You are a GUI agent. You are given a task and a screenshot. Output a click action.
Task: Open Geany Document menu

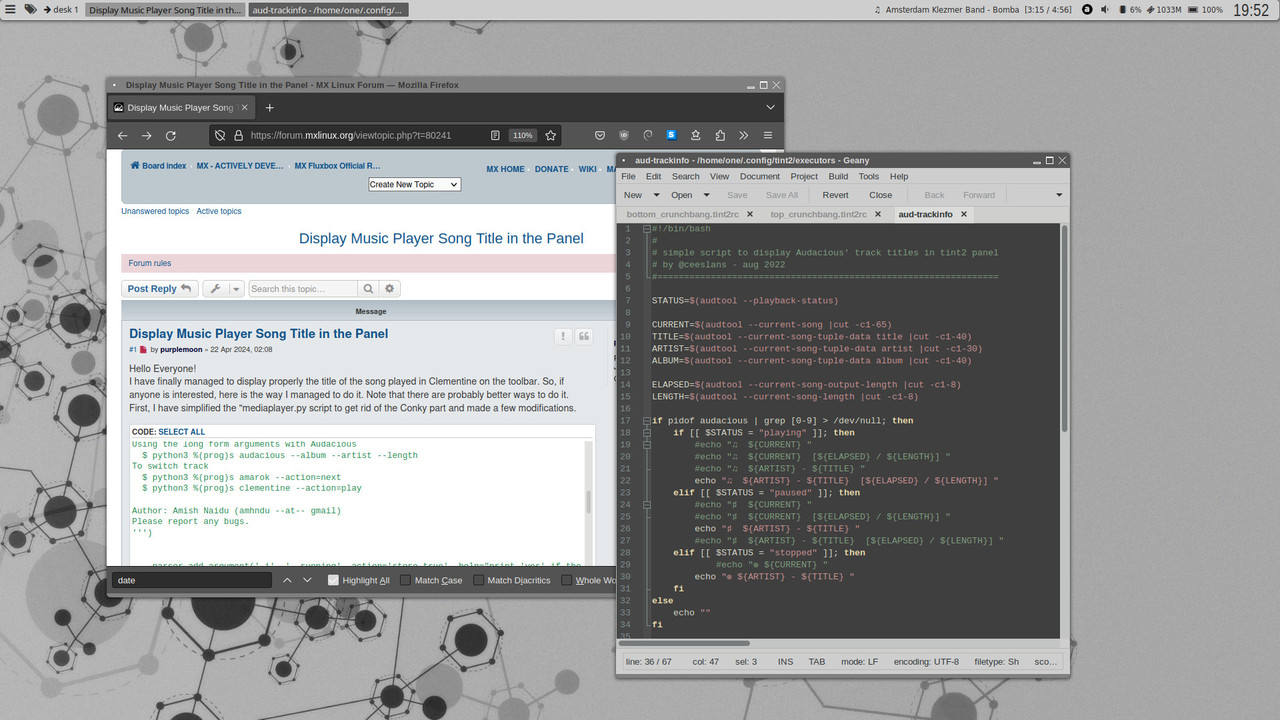click(759, 176)
